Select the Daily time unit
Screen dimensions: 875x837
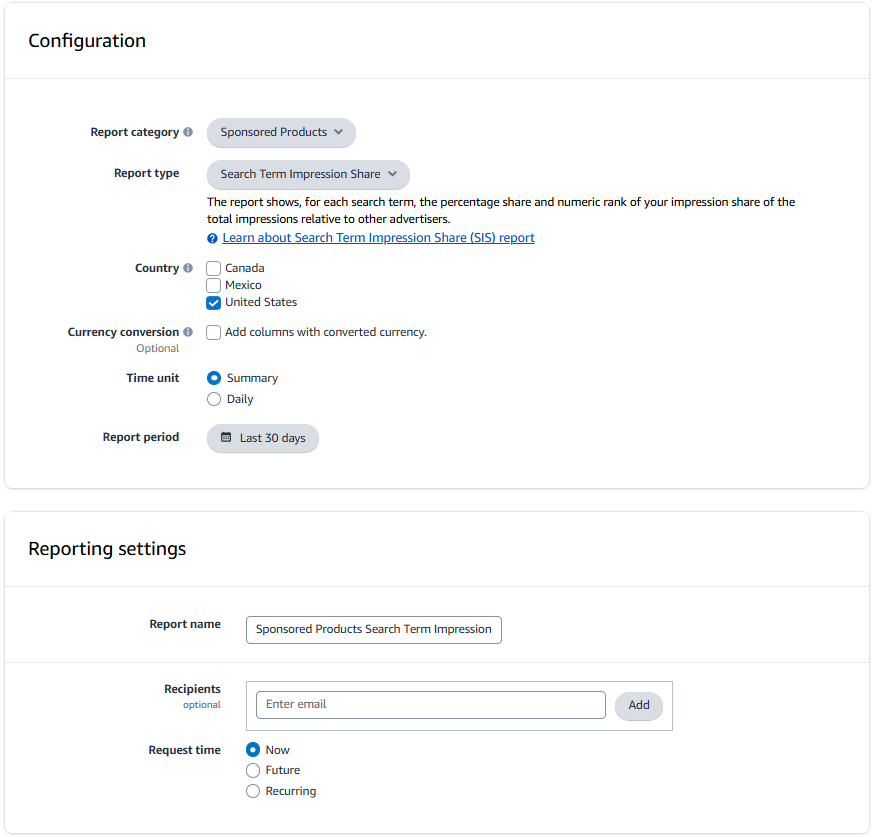coord(214,400)
